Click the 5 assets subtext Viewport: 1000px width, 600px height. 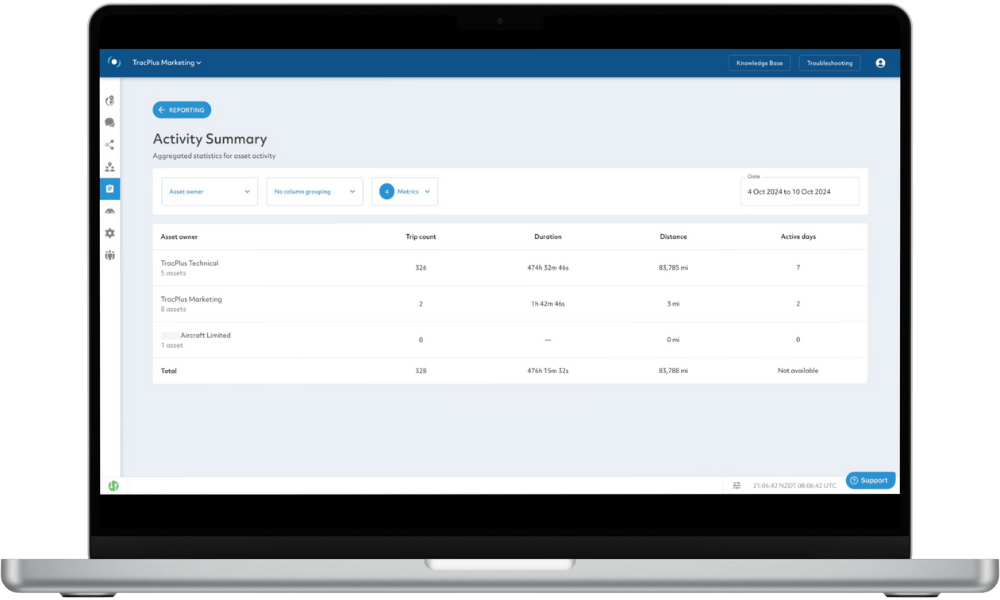[173, 274]
